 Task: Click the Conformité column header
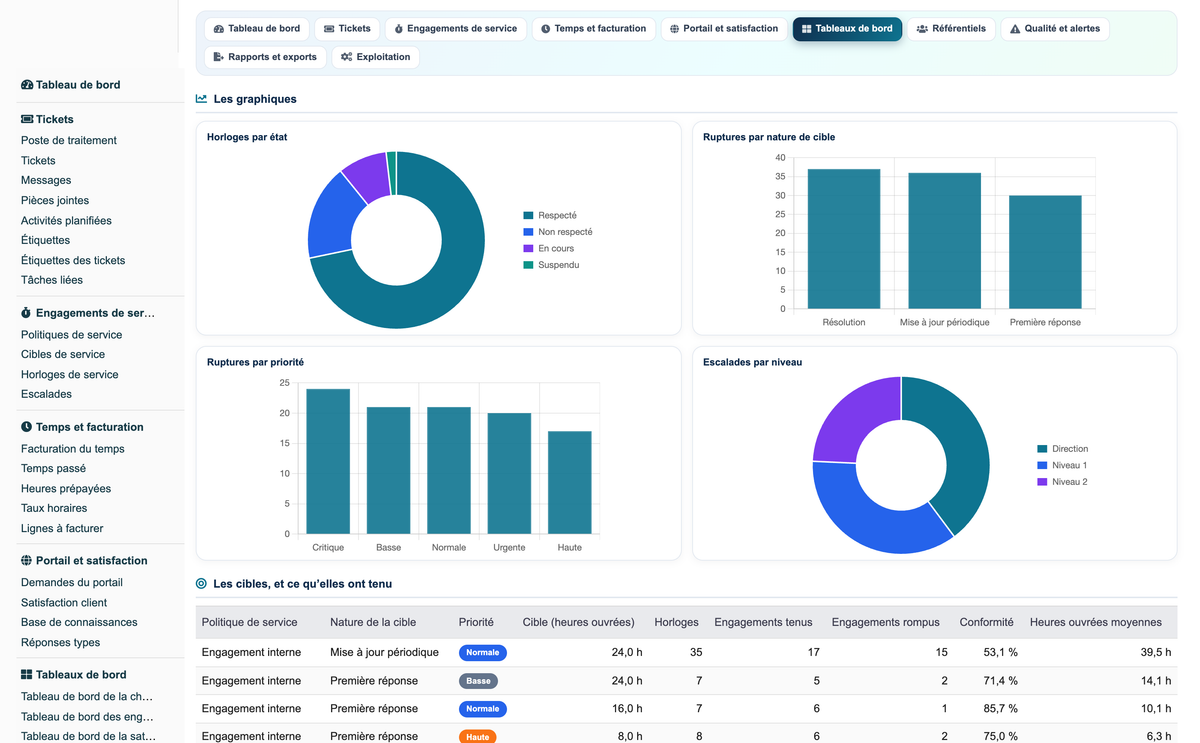point(987,622)
